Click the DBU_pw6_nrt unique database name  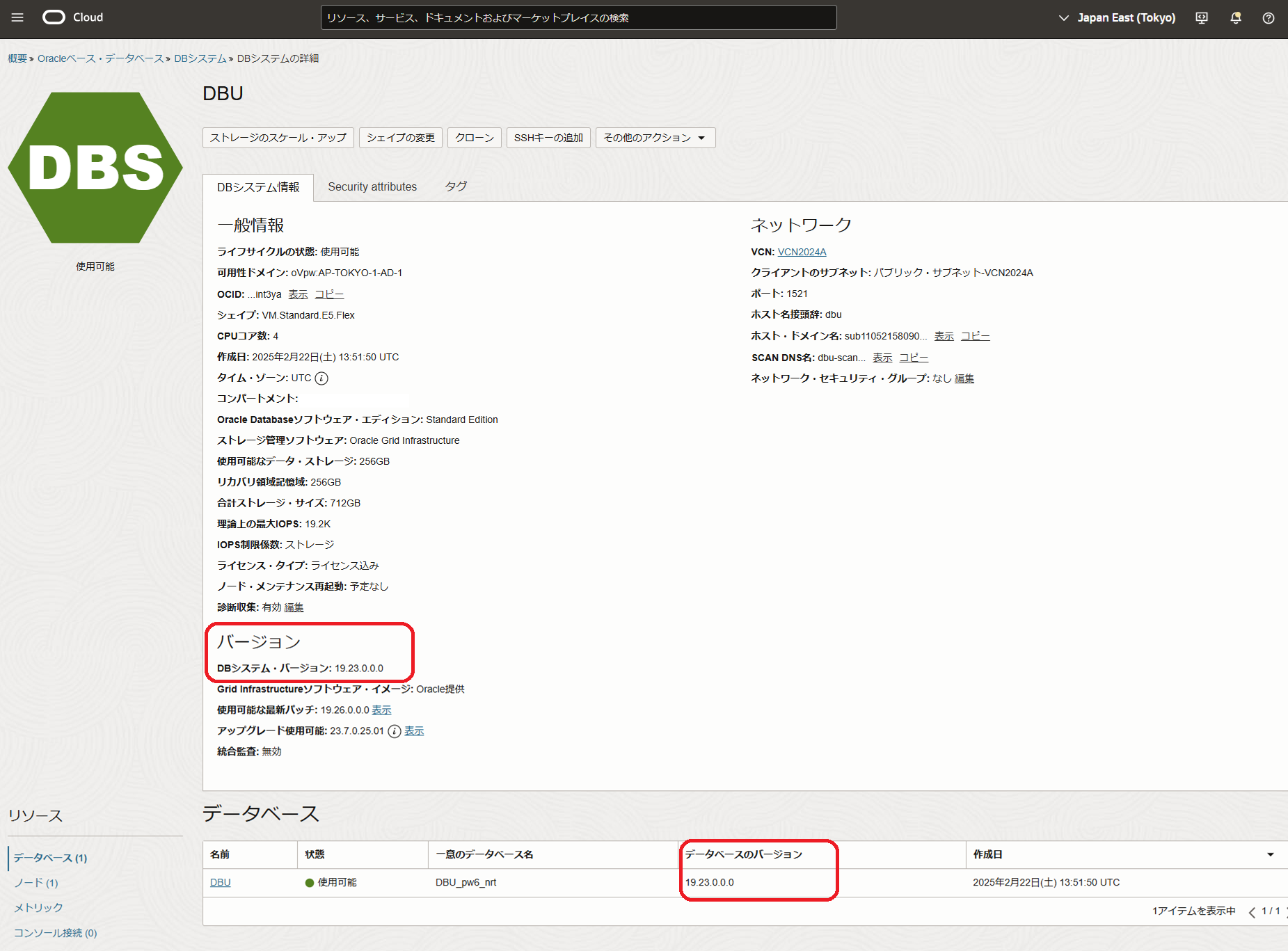click(466, 883)
